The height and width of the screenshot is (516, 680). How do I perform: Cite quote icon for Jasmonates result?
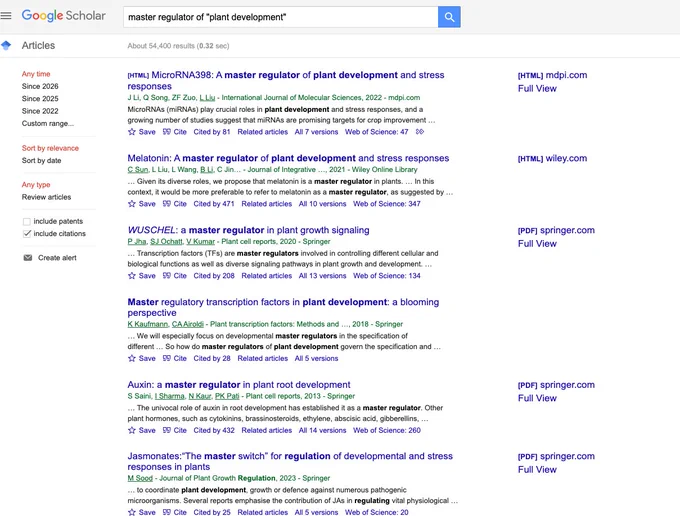167,512
